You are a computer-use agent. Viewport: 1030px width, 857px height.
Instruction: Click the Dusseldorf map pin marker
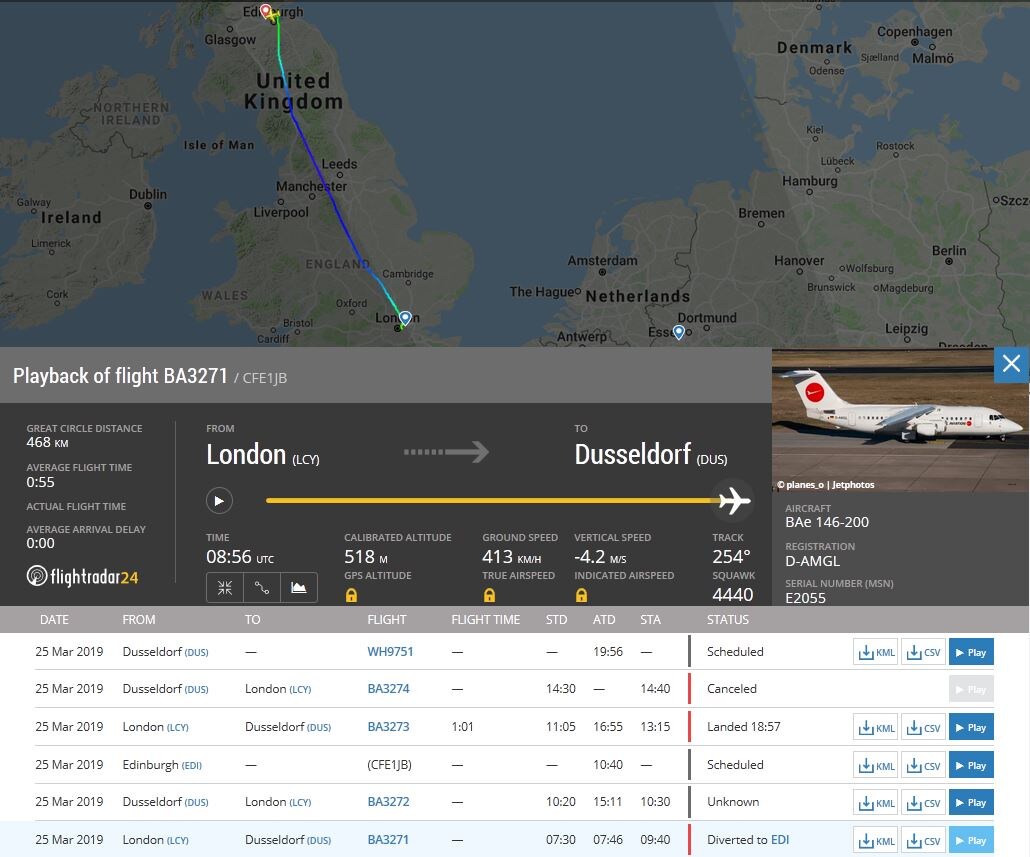(x=679, y=332)
